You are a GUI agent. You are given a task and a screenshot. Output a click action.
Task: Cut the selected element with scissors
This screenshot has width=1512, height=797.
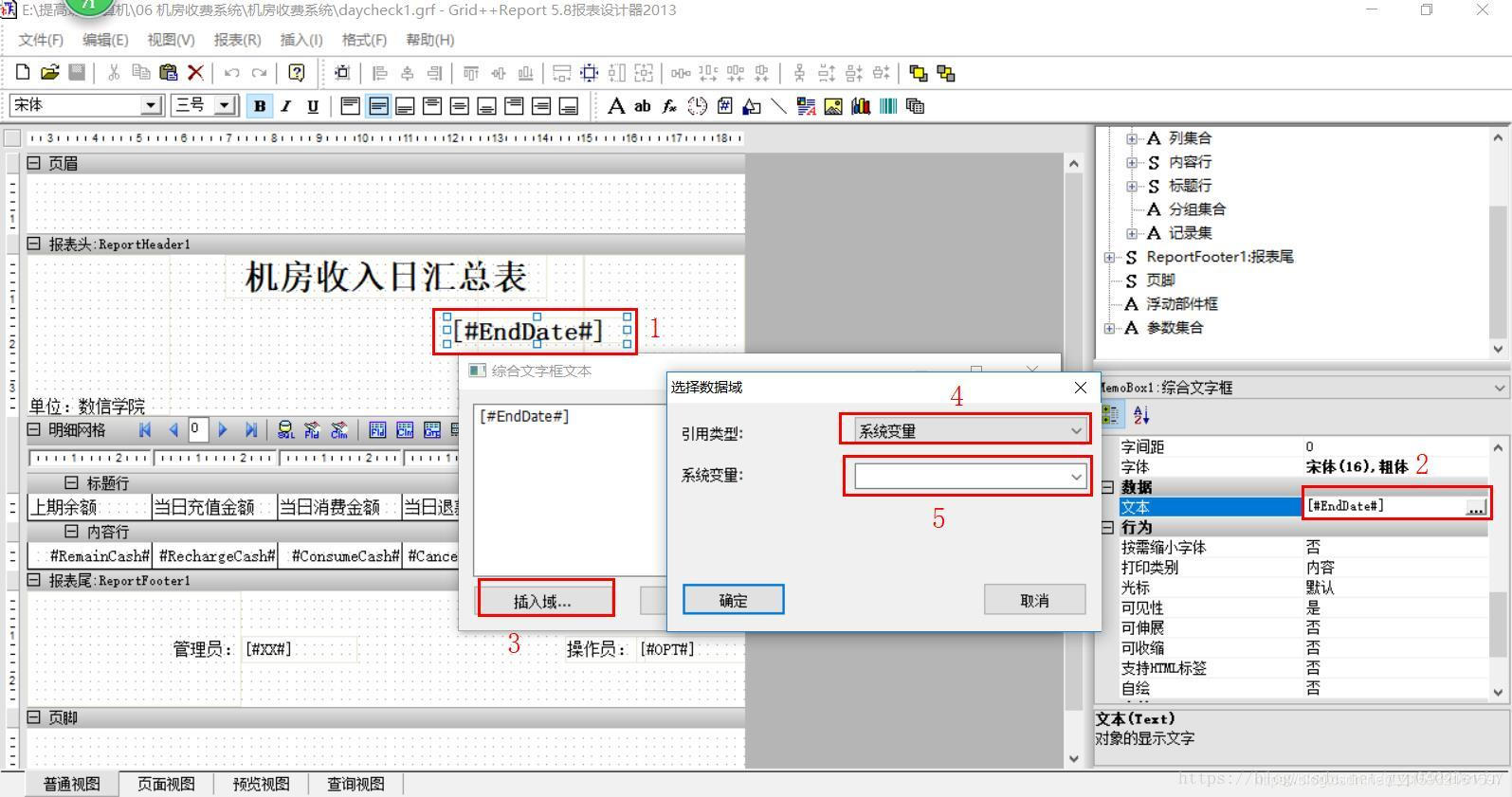(114, 72)
